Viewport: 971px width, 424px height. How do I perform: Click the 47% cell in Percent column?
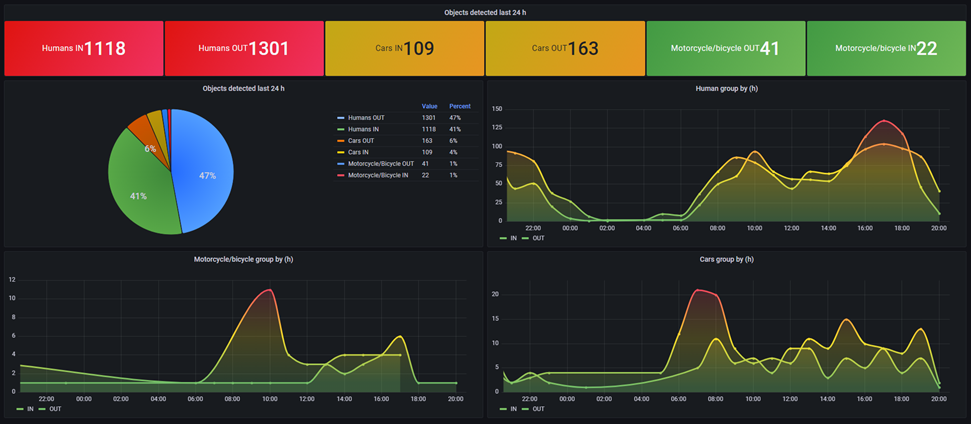coord(455,118)
